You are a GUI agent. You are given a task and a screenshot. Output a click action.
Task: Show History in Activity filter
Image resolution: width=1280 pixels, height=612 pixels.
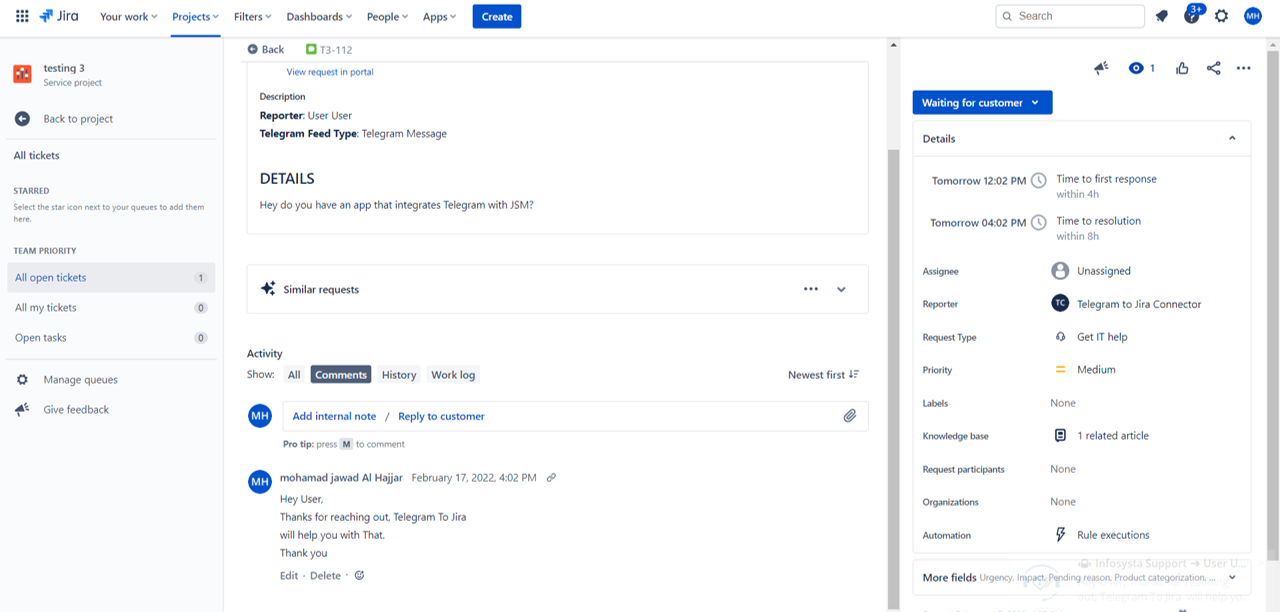[398, 375]
